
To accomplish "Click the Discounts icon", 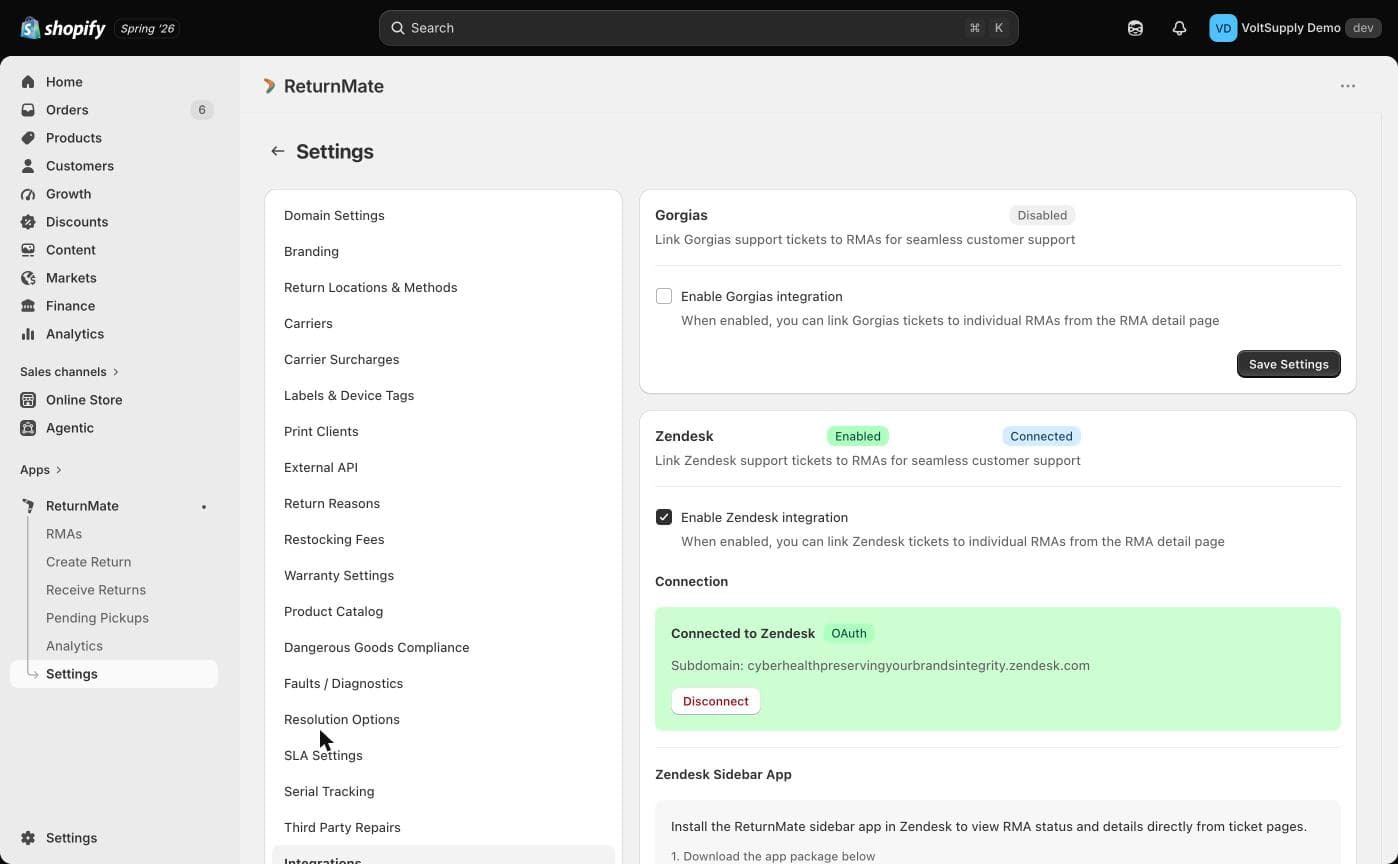I will [28, 222].
